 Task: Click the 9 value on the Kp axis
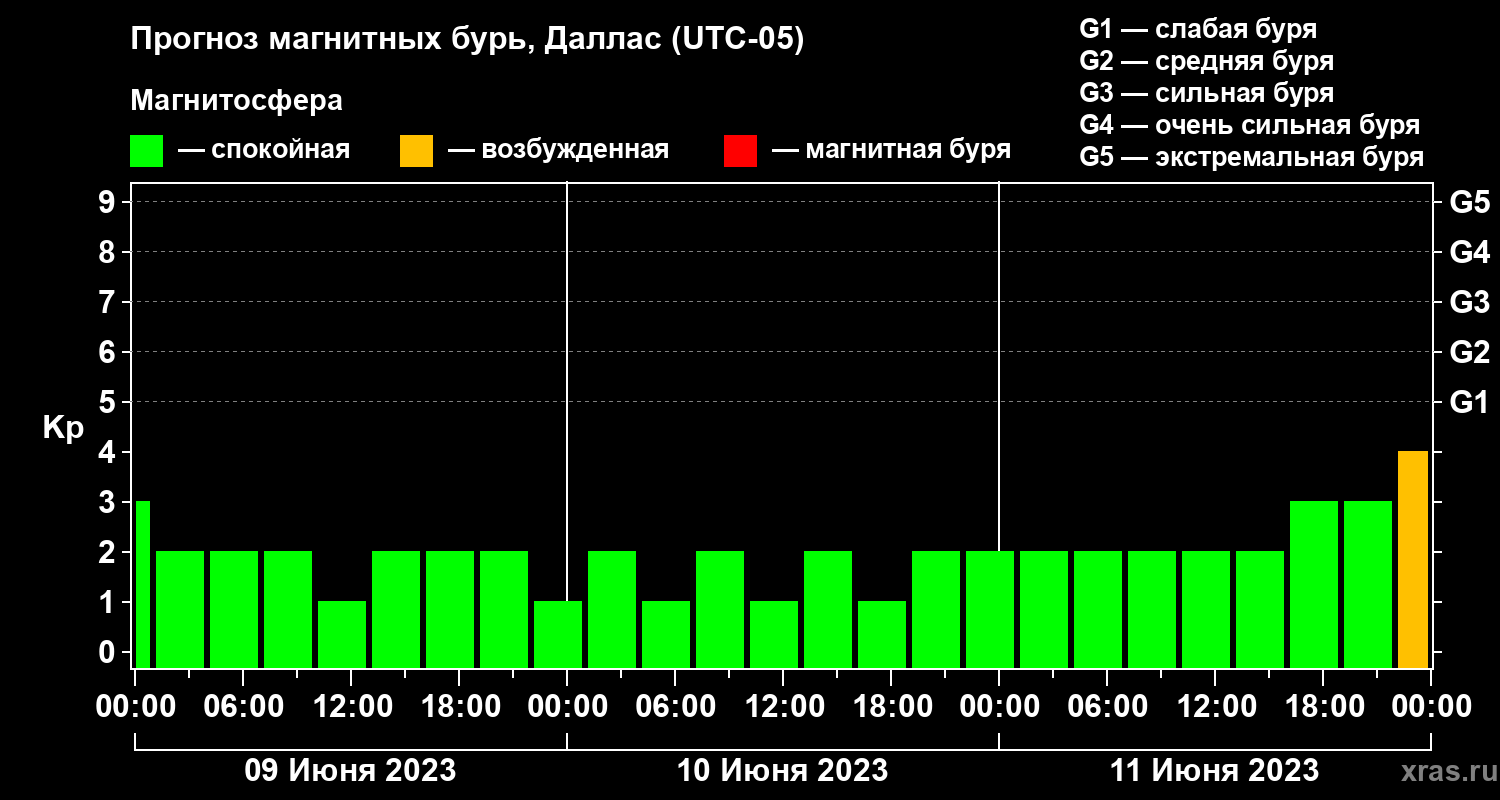click(107, 202)
